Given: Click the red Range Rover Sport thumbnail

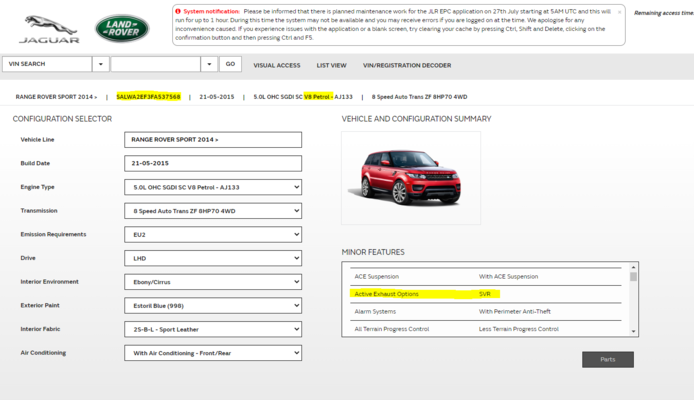Looking at the screenshot, I should pos(411,178).
